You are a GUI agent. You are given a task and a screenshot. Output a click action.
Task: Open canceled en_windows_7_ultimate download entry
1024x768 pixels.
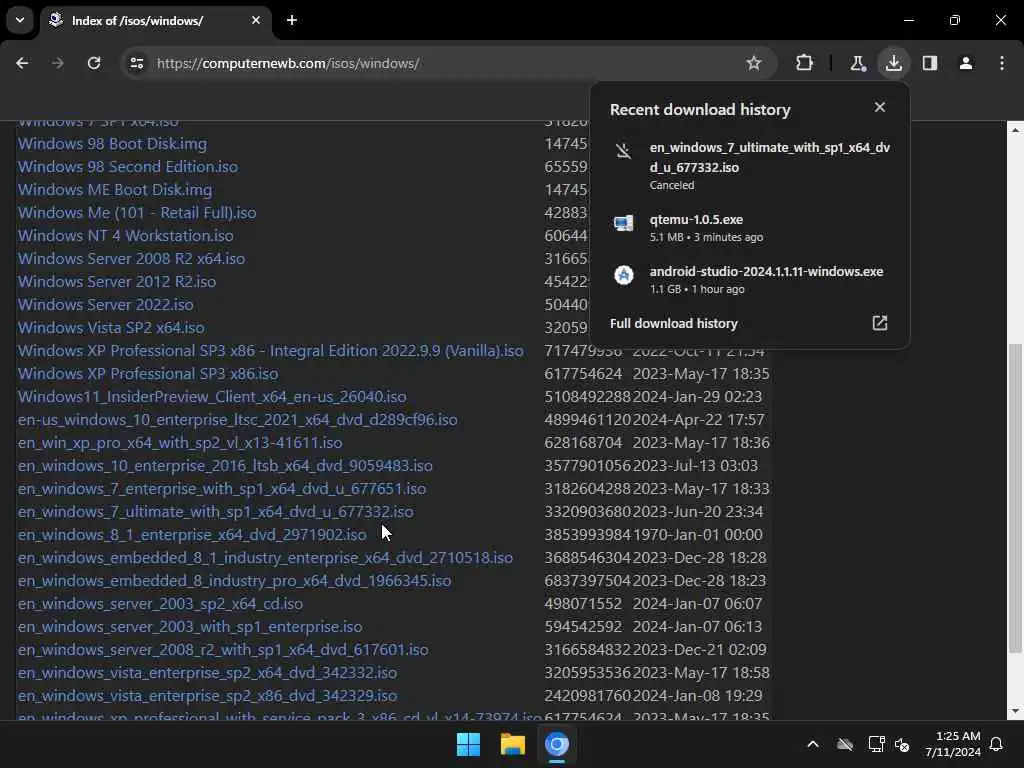coord(750,165)
